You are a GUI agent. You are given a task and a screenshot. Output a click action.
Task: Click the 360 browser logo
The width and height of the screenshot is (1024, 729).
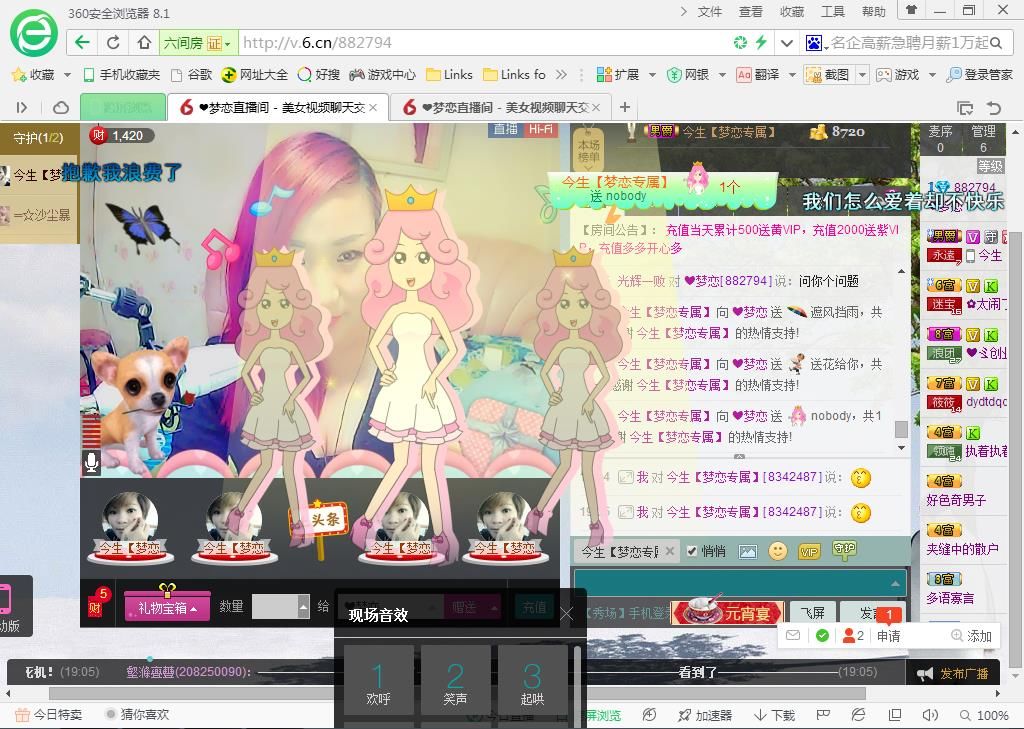tap(33, 31)
